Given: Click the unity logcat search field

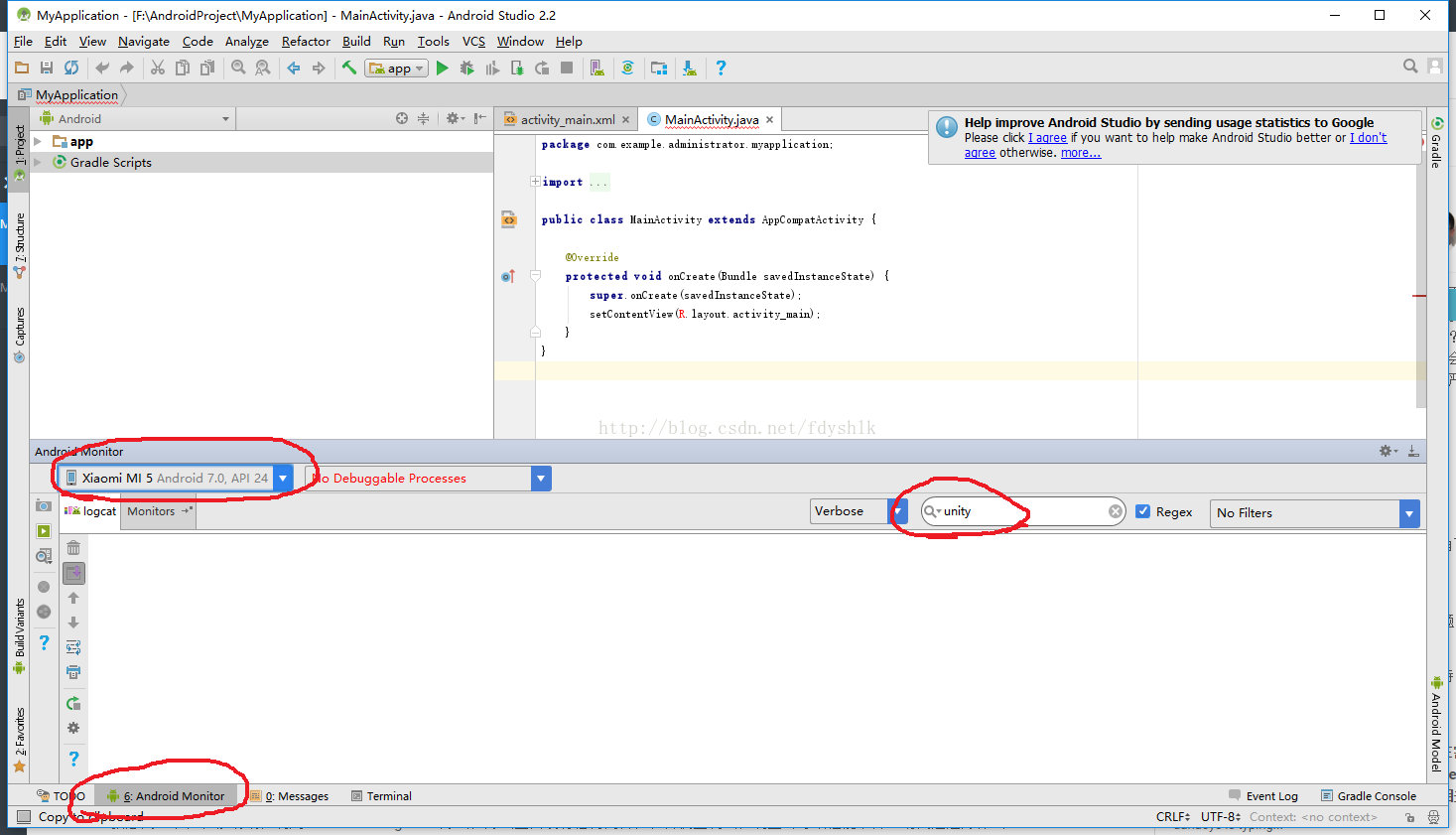Looking at the screenshot, I should click(1023, 511).
